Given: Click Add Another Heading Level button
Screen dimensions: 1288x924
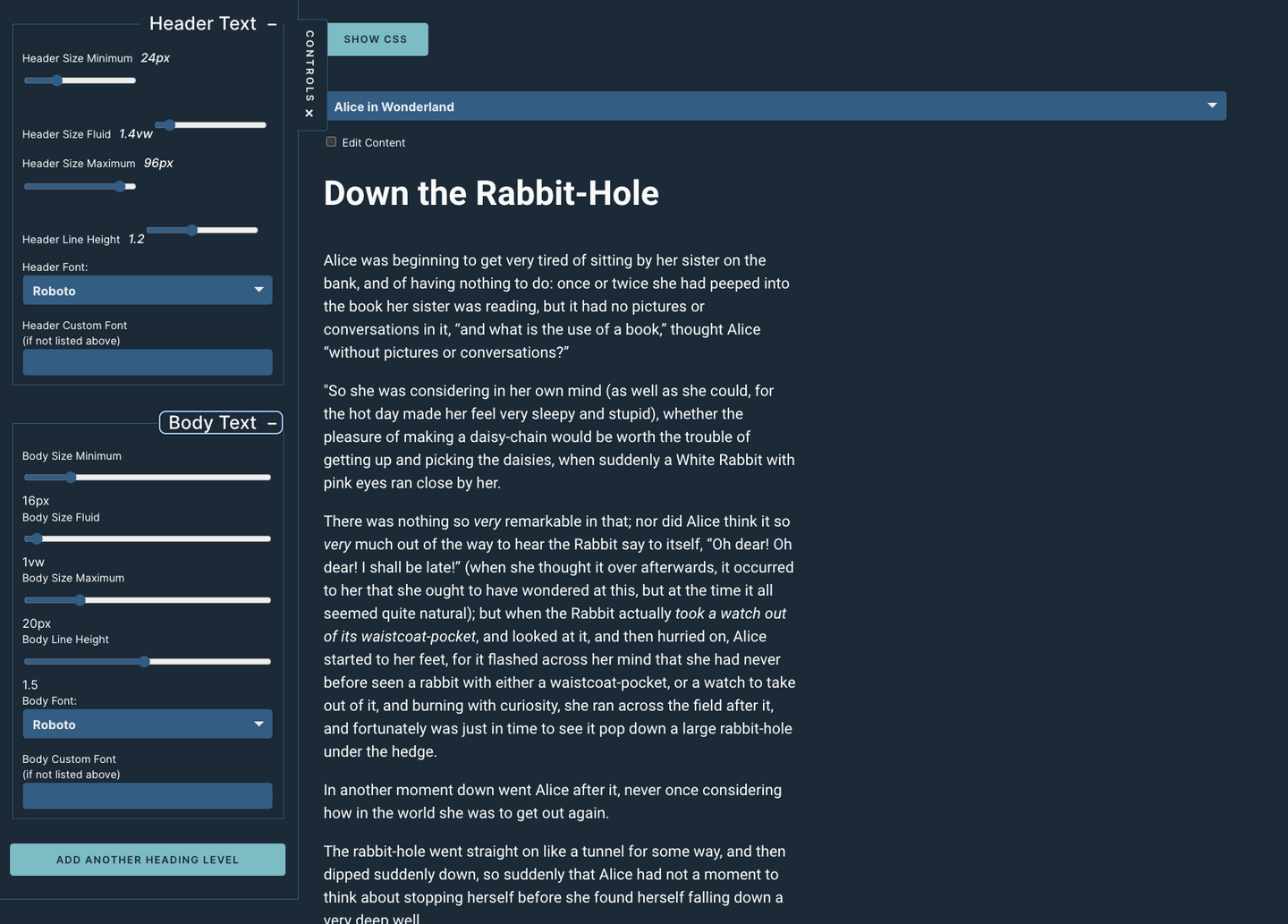Looking at the screenshot, I should (148, 860).
